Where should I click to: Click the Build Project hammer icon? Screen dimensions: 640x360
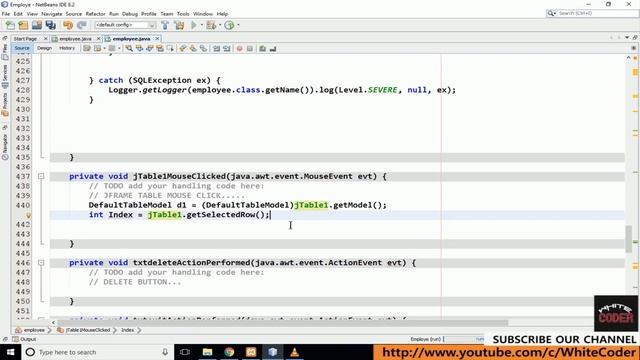point(165,25)
